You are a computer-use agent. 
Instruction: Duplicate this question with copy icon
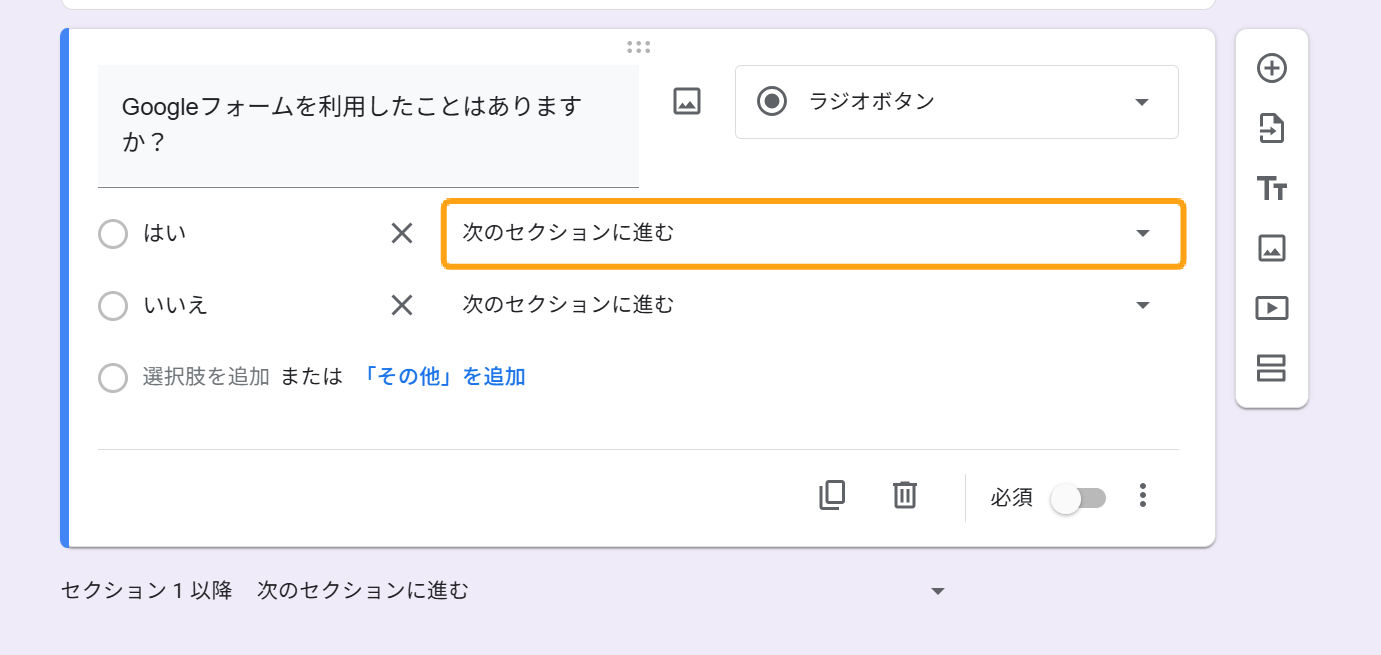pos(832,496)
